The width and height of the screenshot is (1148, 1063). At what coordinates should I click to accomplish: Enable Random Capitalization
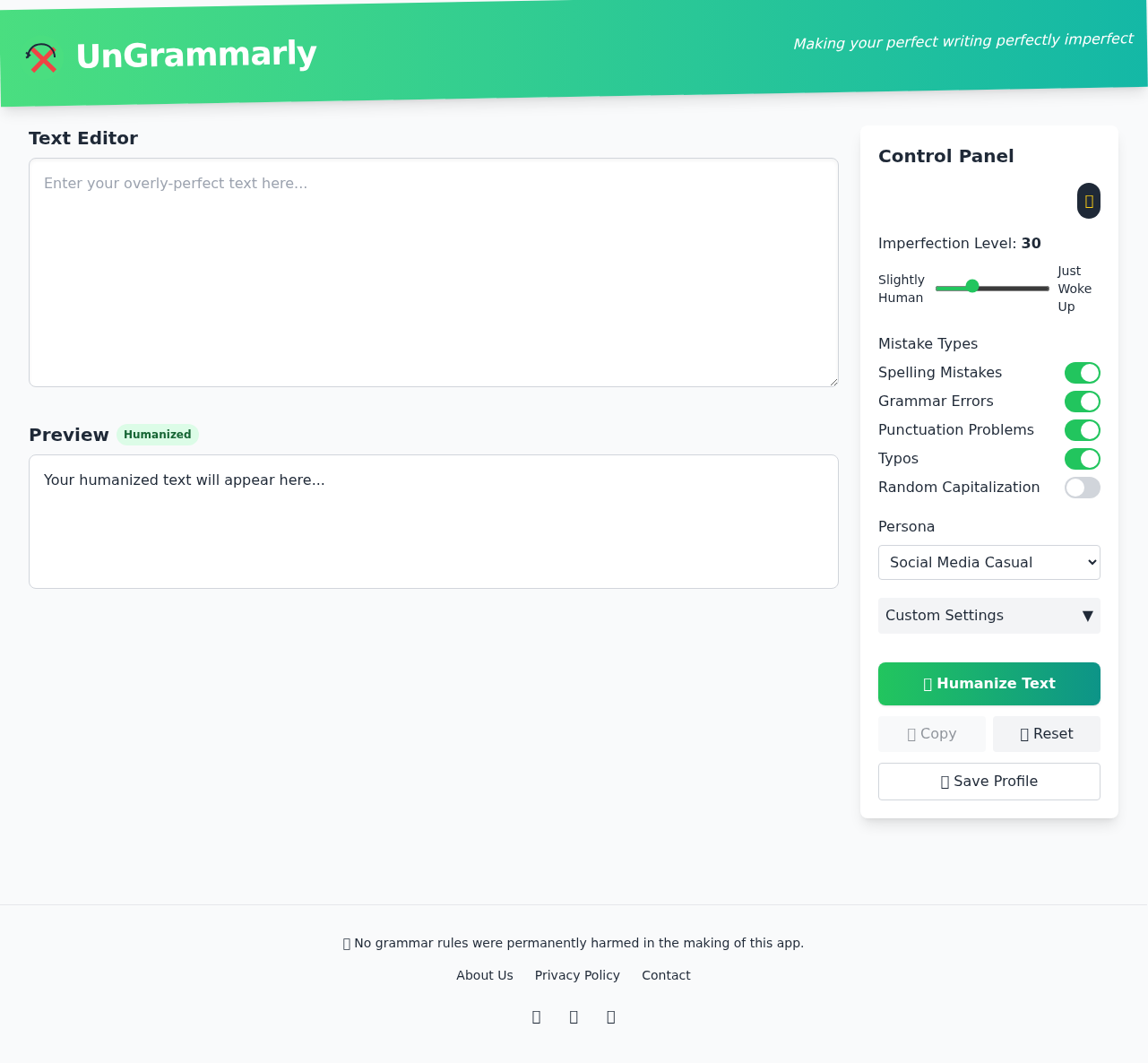click(x=1082, y=488)
